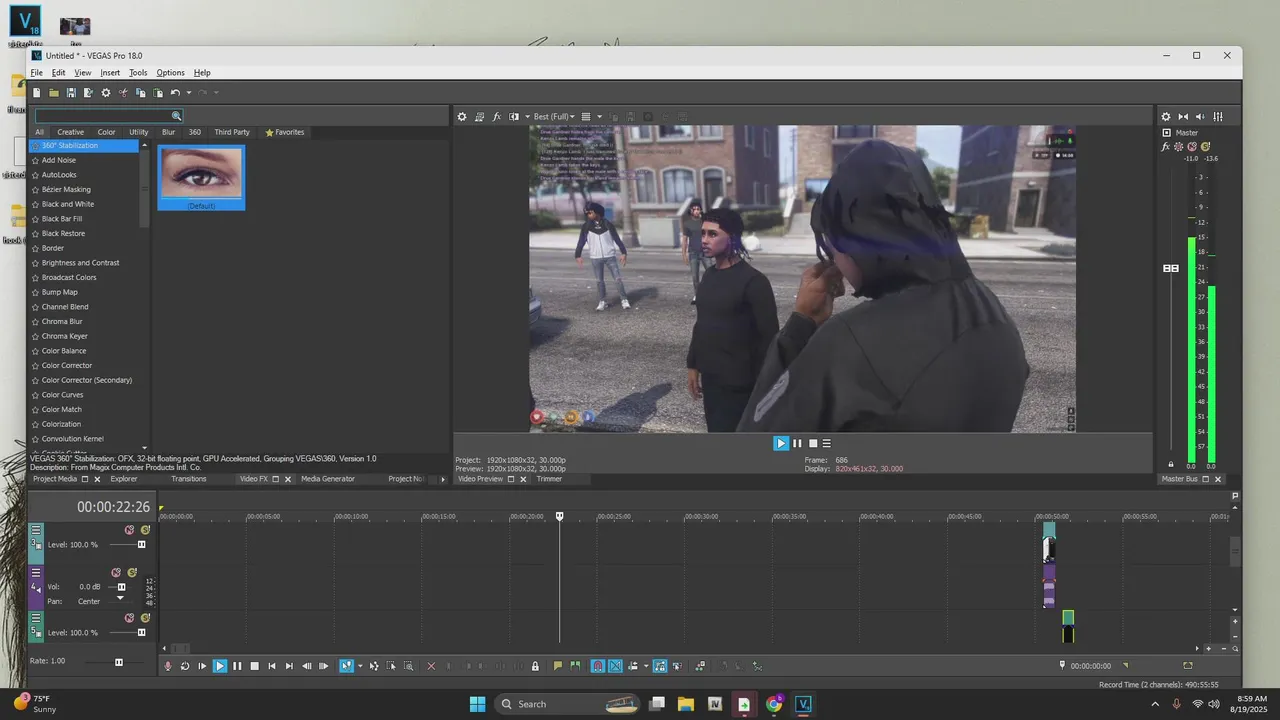Click the Insert Marker icon
Viewport: 1280px width, 720px height.
click(x=558, y=666)
